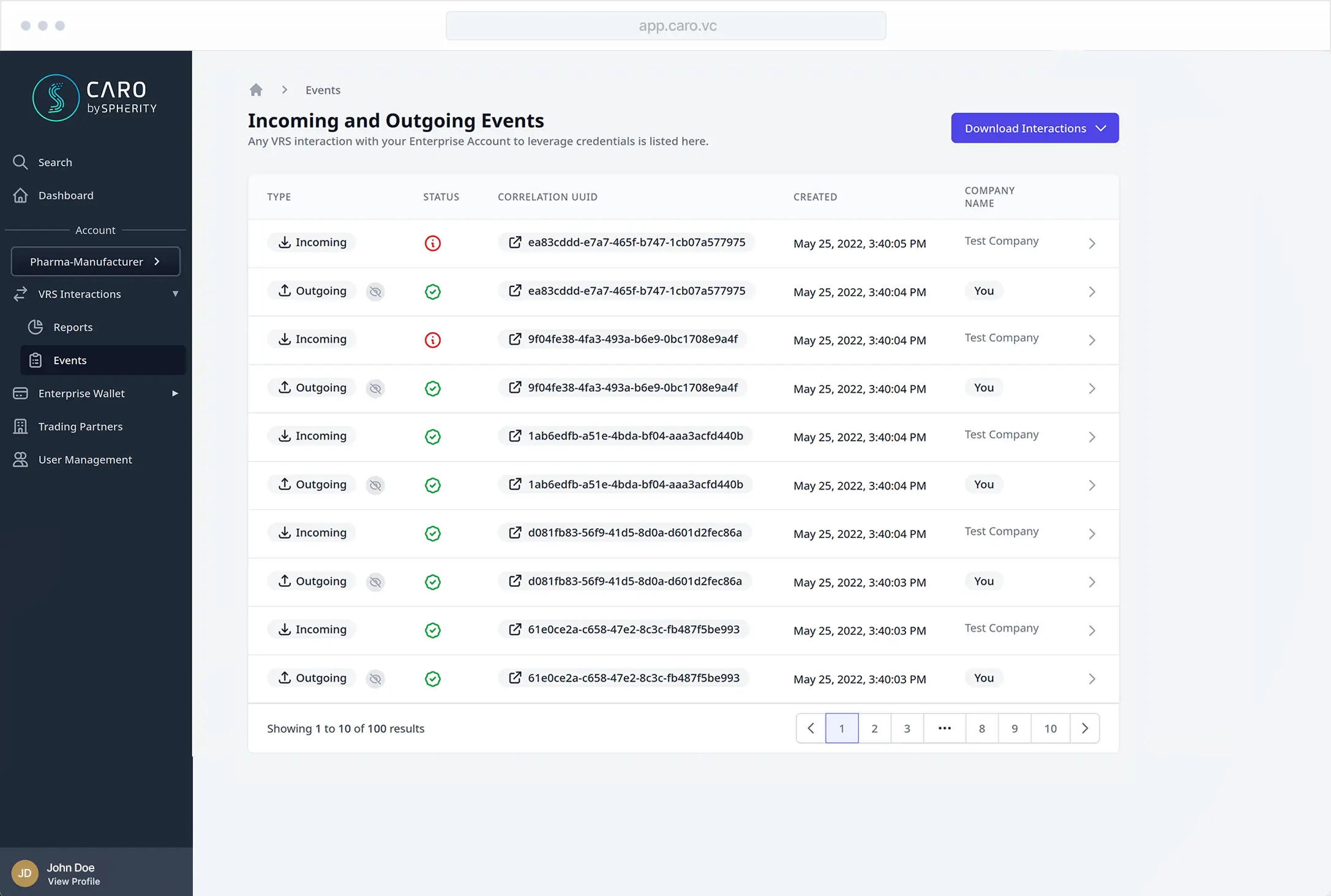Screen dimensions: 1331x896
Task: Open Reports in the sidebar
Action: [x=73, y=327]
